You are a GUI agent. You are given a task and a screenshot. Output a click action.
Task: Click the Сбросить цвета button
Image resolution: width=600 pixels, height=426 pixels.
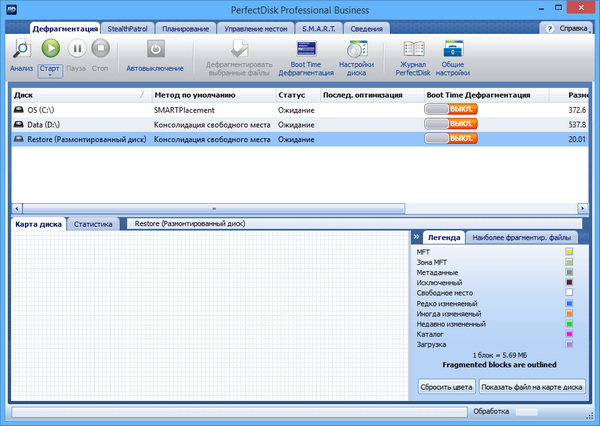click(x=445, y=386)
